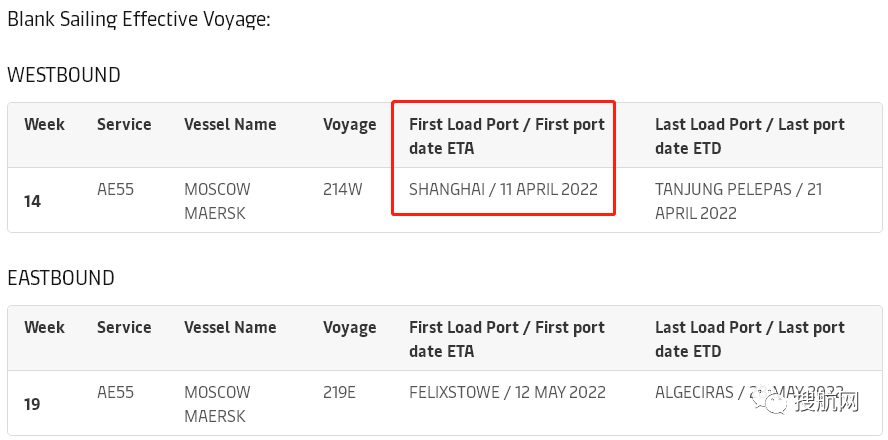Click the TANJUNG PELEPAS ETD cell
The width and height of the screenshot is (888, 440).
pos(738,200)
